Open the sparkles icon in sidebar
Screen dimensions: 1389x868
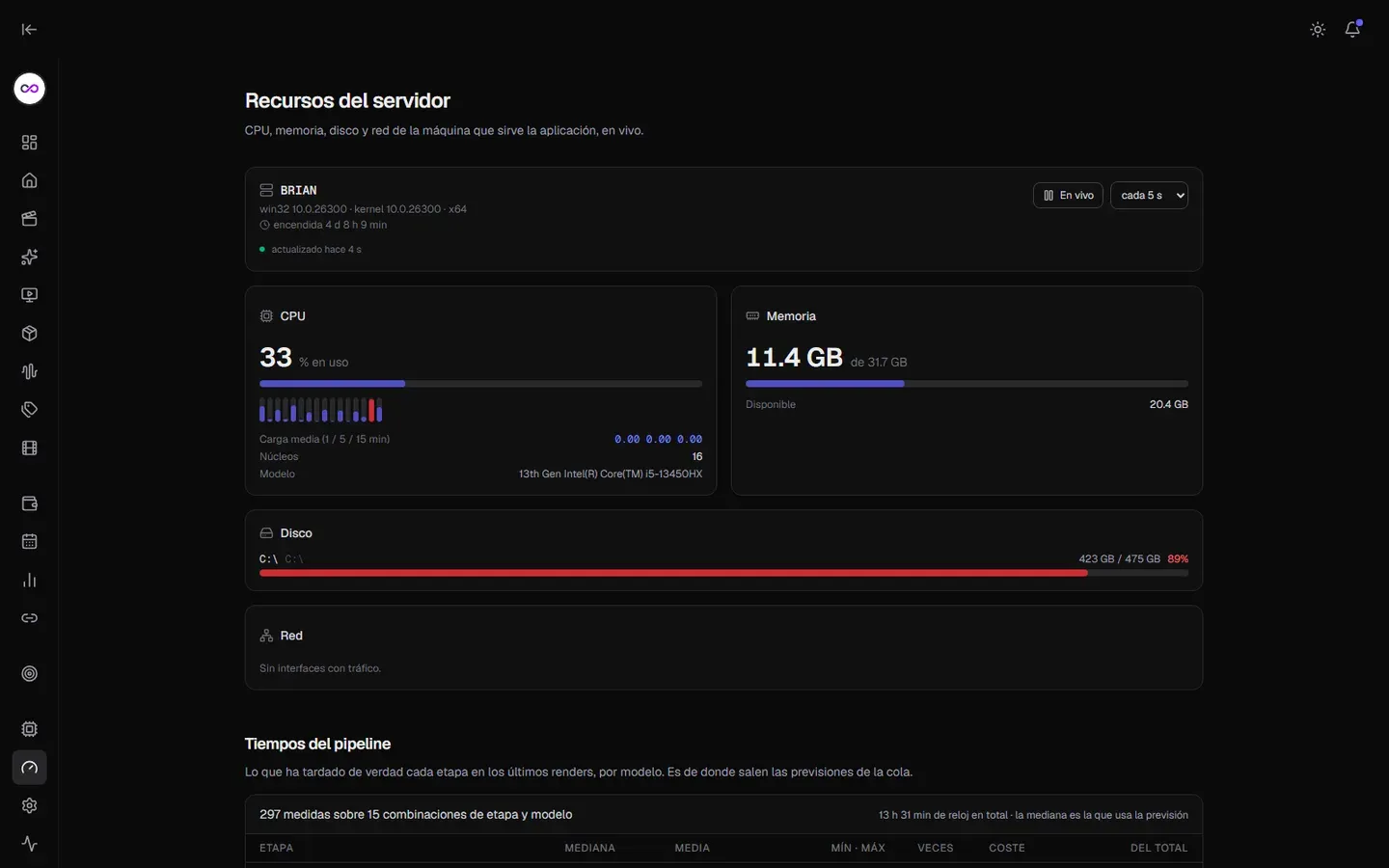click(30, 258)
